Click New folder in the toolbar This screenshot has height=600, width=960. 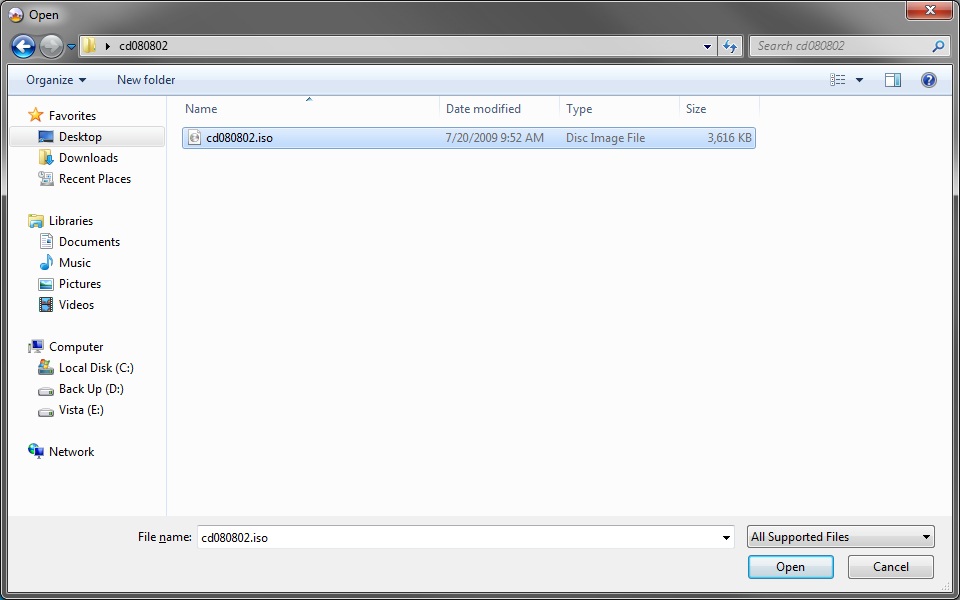click(146, 80)
